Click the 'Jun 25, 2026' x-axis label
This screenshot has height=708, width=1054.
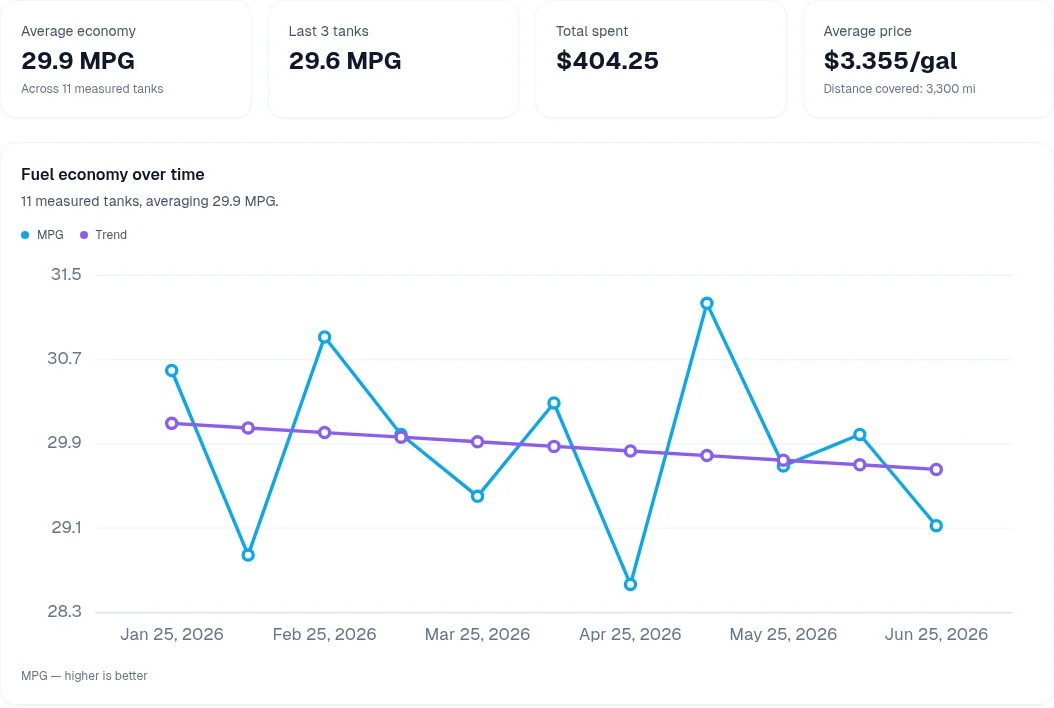936,634
